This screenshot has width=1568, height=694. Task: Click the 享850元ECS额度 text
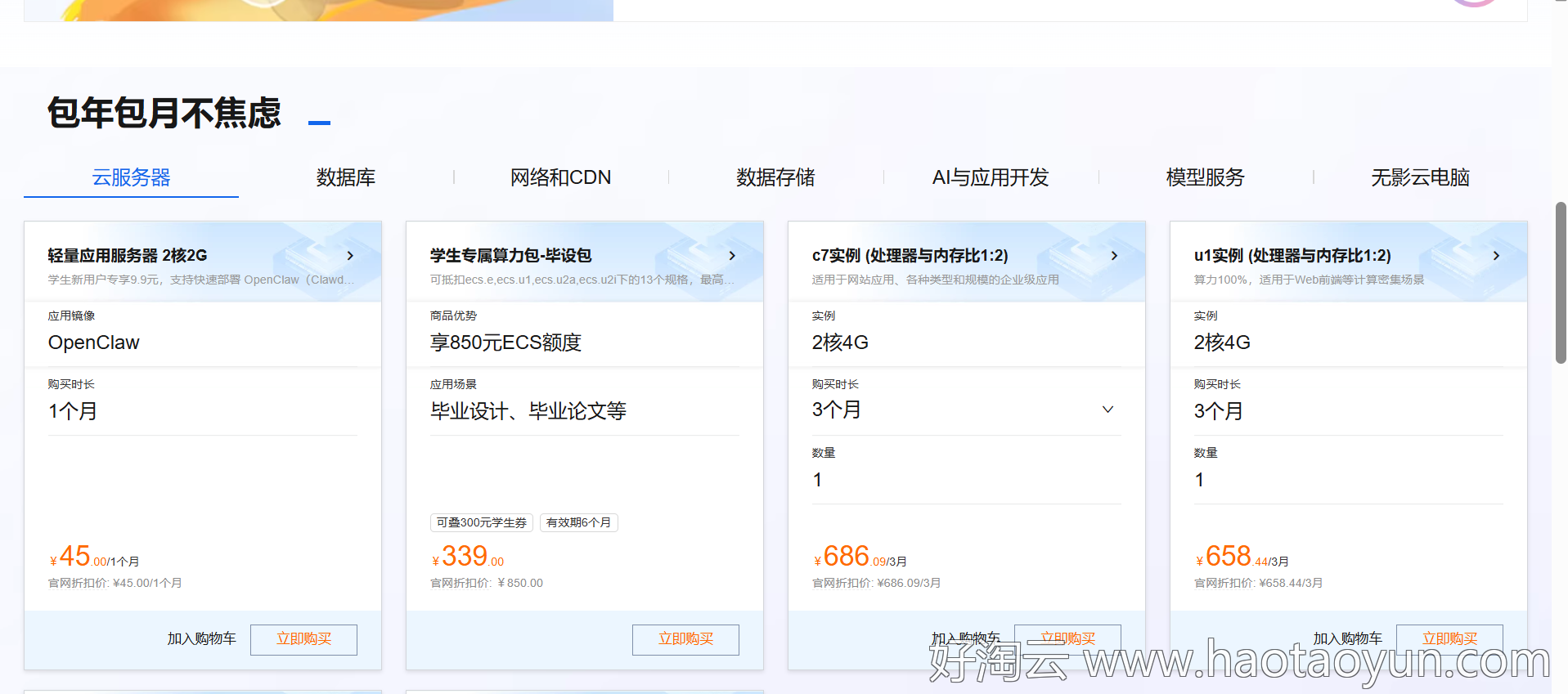click(505, 343)
